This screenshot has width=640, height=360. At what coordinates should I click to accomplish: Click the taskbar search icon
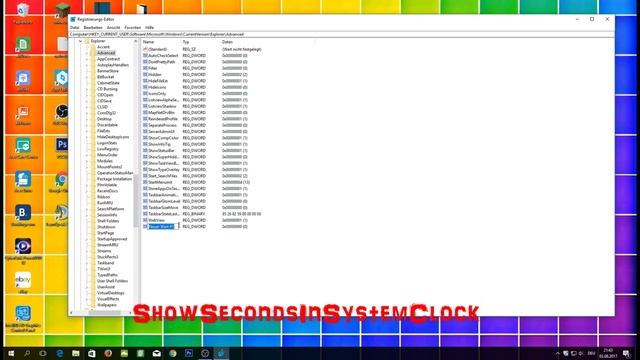(27, 353)
